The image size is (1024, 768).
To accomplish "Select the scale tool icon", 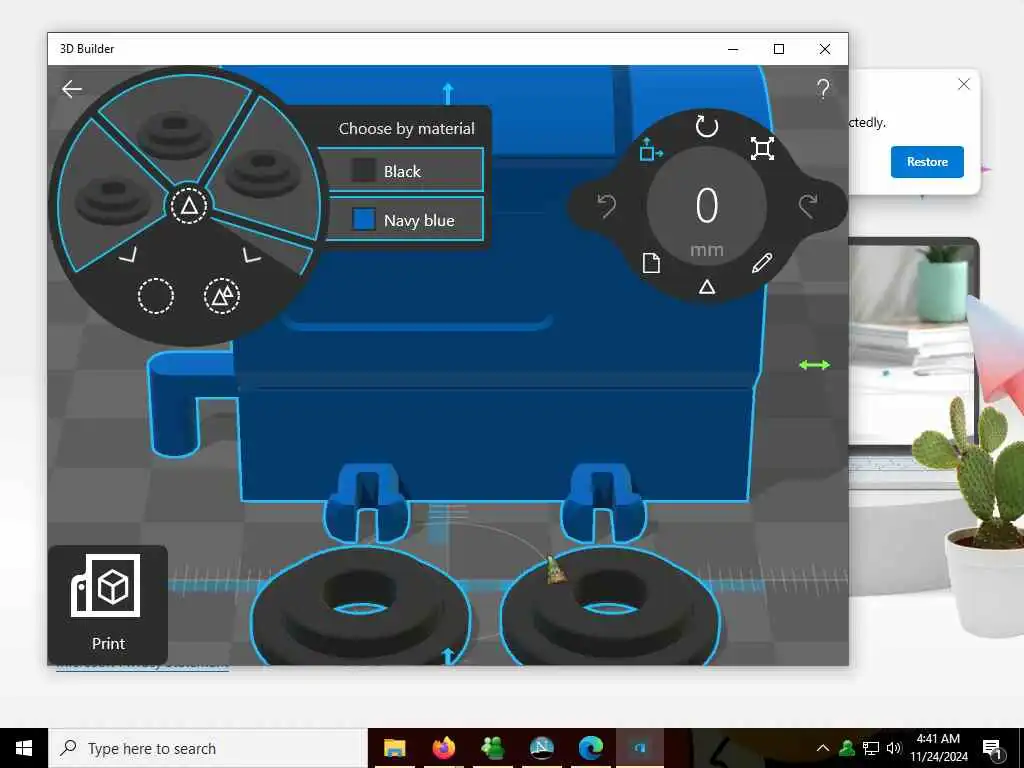I will [x=762, y=149].
